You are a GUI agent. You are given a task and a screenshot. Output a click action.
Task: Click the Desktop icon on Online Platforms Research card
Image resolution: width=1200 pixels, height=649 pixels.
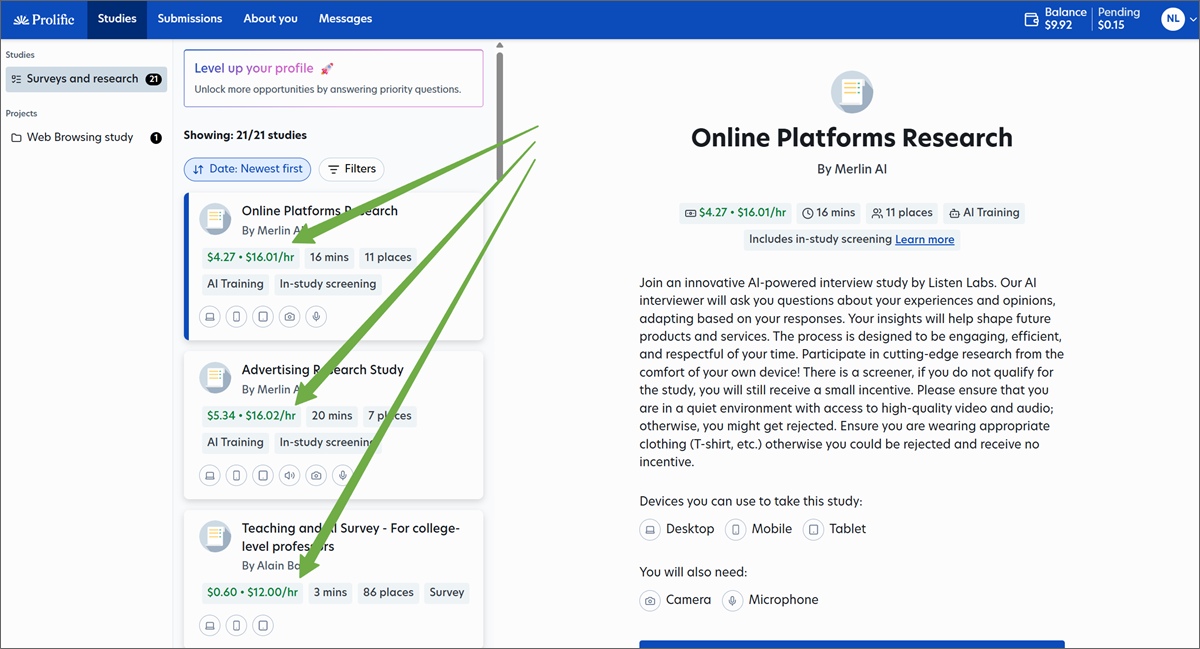[x=209, y=316]
